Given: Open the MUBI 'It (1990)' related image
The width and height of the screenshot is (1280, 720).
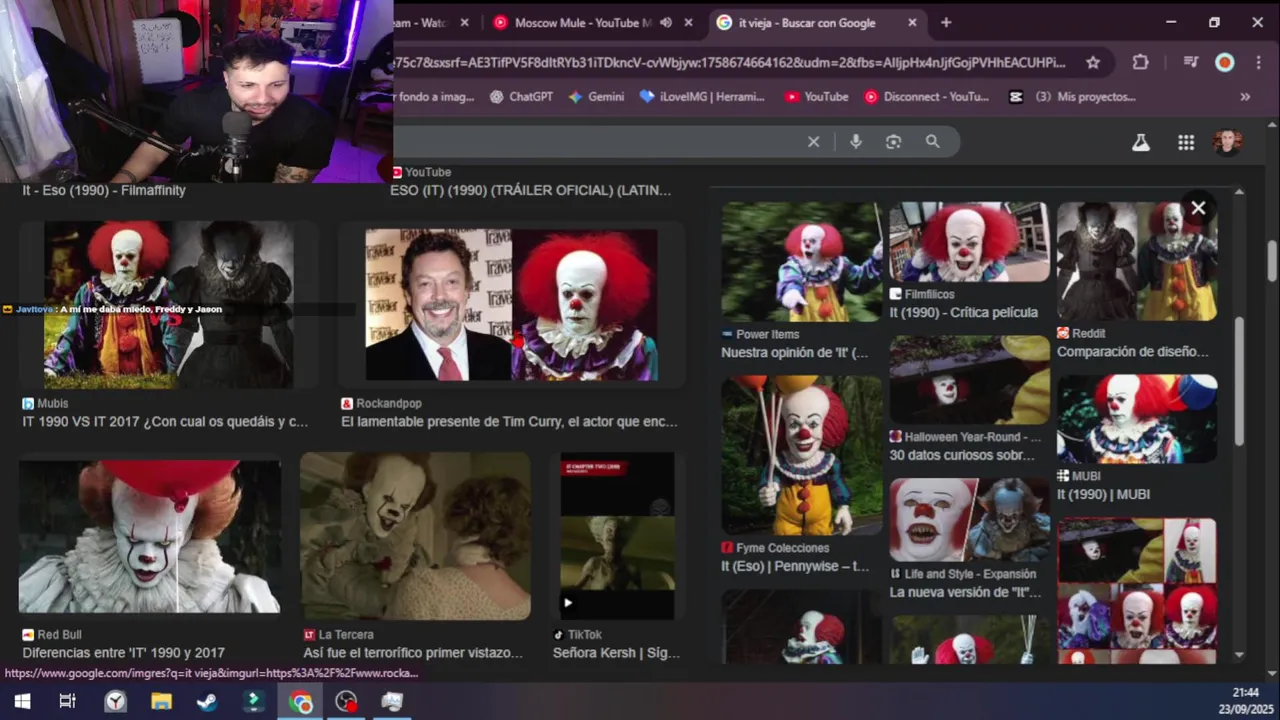Looking at the screenshot, I should 1137,419.
